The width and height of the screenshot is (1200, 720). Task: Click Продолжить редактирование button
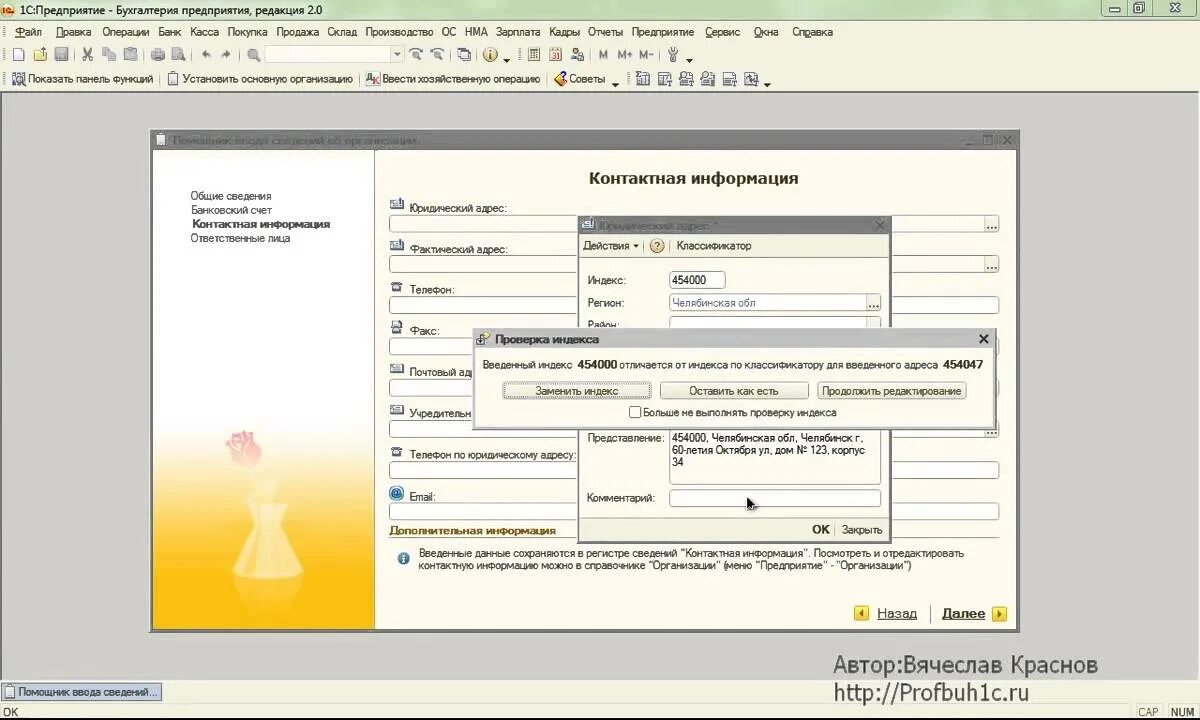[x=892, y=391]
